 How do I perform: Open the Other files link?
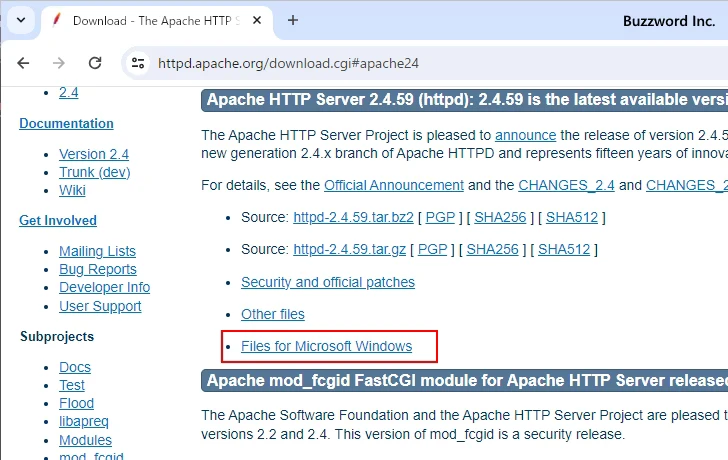(x=273, y=314)
